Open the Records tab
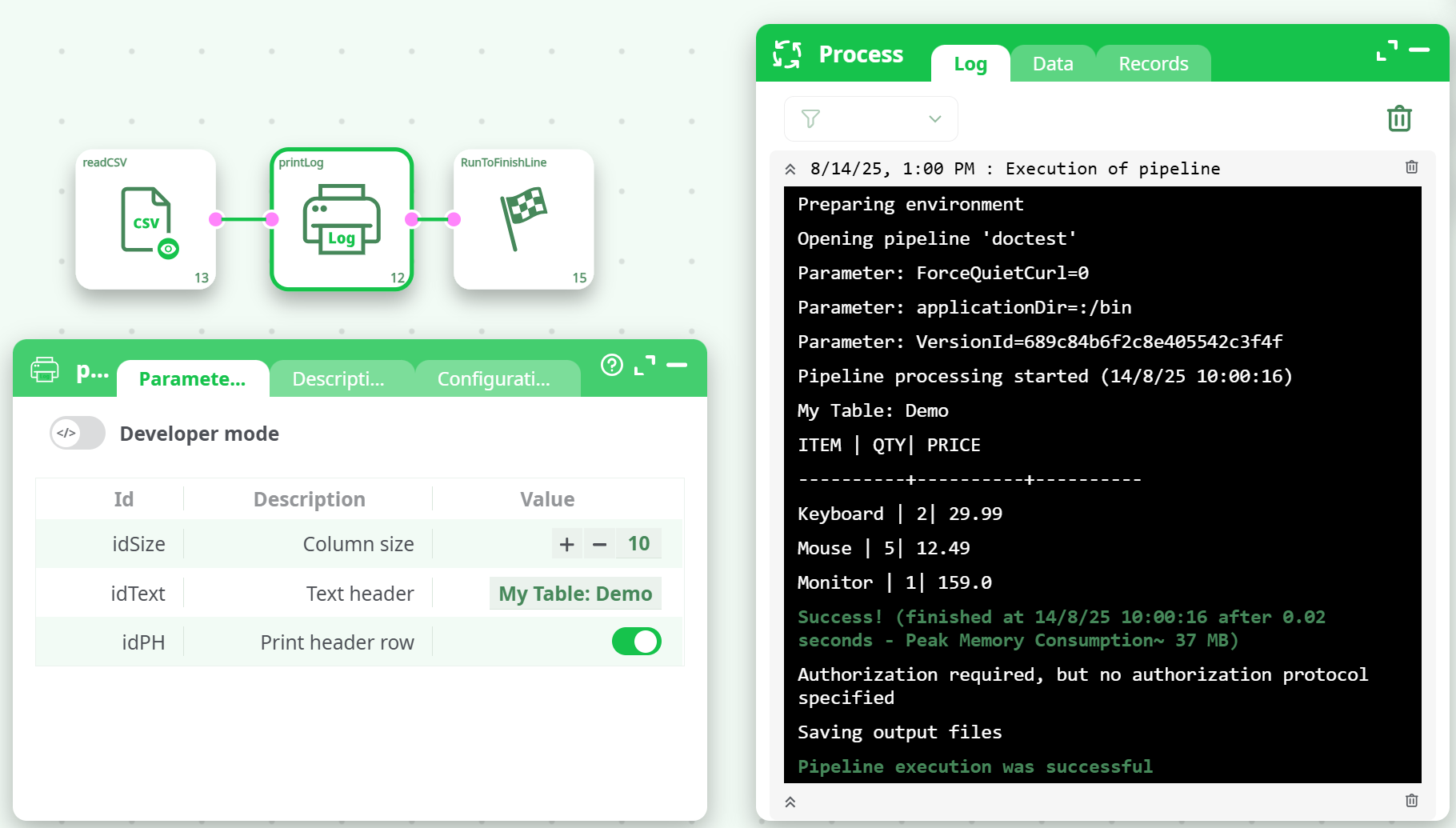The image size is (1456, 828). [x=1153, y=64]
